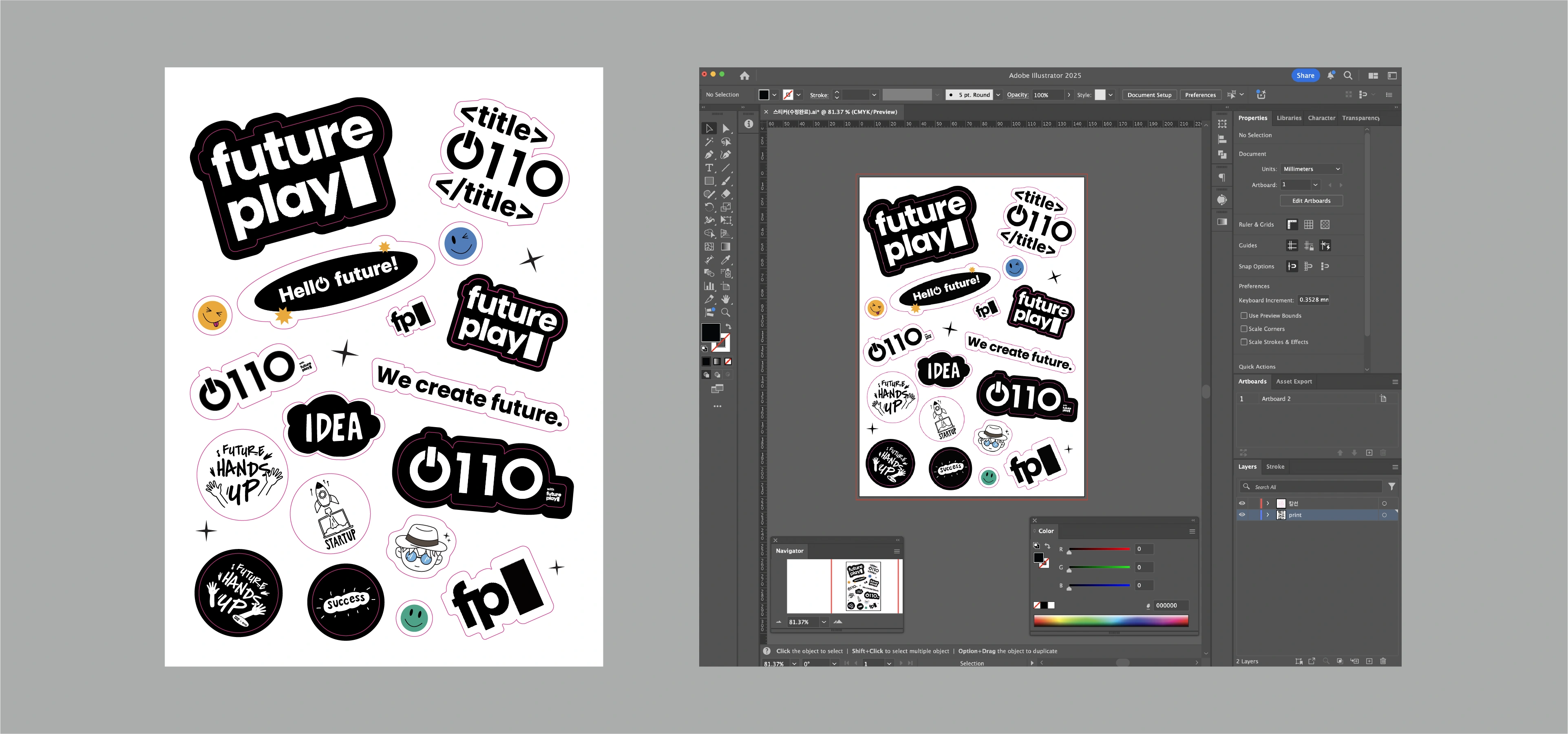
Task: Switch to the Libraries tab
Action: tap(1289, 118)
